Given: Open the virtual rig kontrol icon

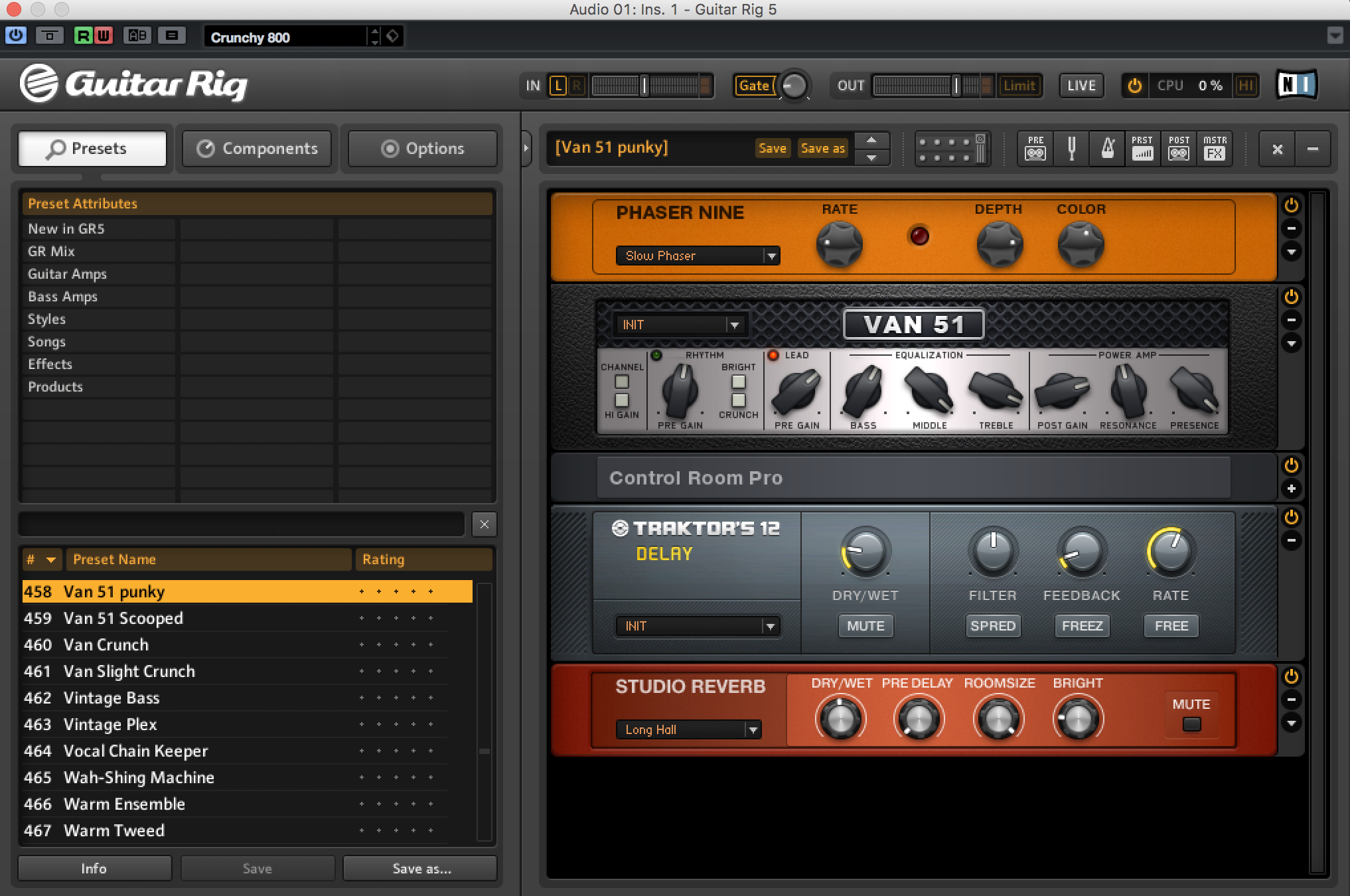Looking at the screenshot, I should tap(952, 148).
